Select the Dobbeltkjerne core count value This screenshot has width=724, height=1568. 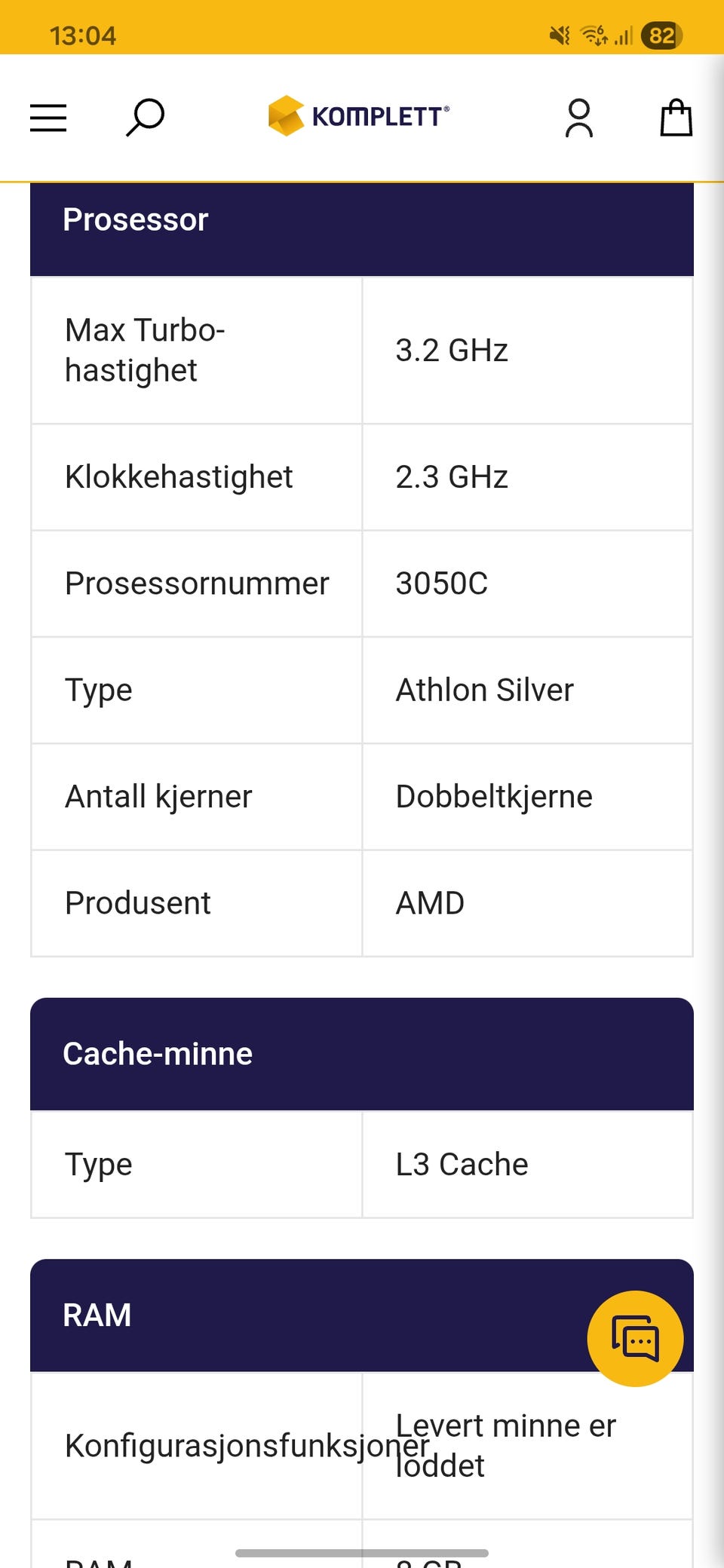click(494, 797)
